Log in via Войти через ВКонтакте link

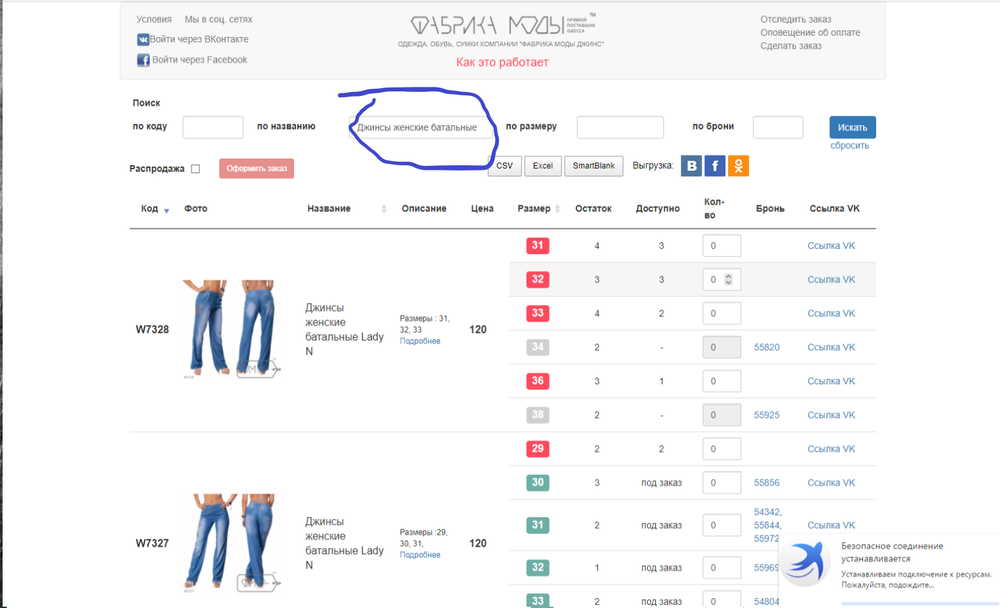[x=199, y=40]
